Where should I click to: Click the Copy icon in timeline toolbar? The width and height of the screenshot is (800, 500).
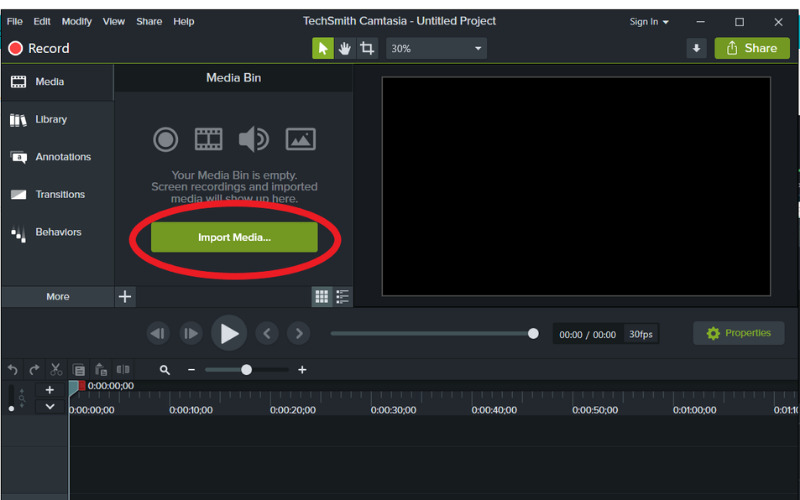(79, 369)
